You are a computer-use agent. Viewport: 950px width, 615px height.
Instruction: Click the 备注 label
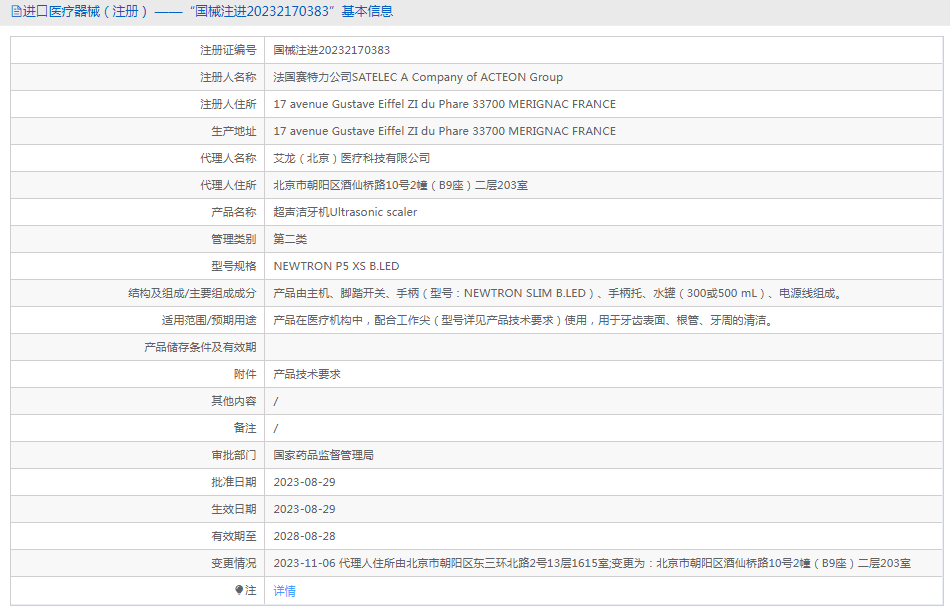click(x=245, y=428)
